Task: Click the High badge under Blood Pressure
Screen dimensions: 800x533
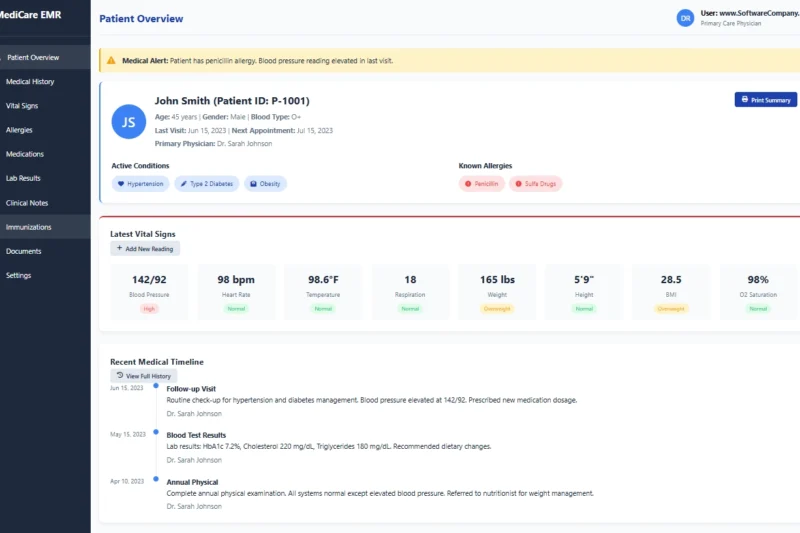Action: point(149,309)
